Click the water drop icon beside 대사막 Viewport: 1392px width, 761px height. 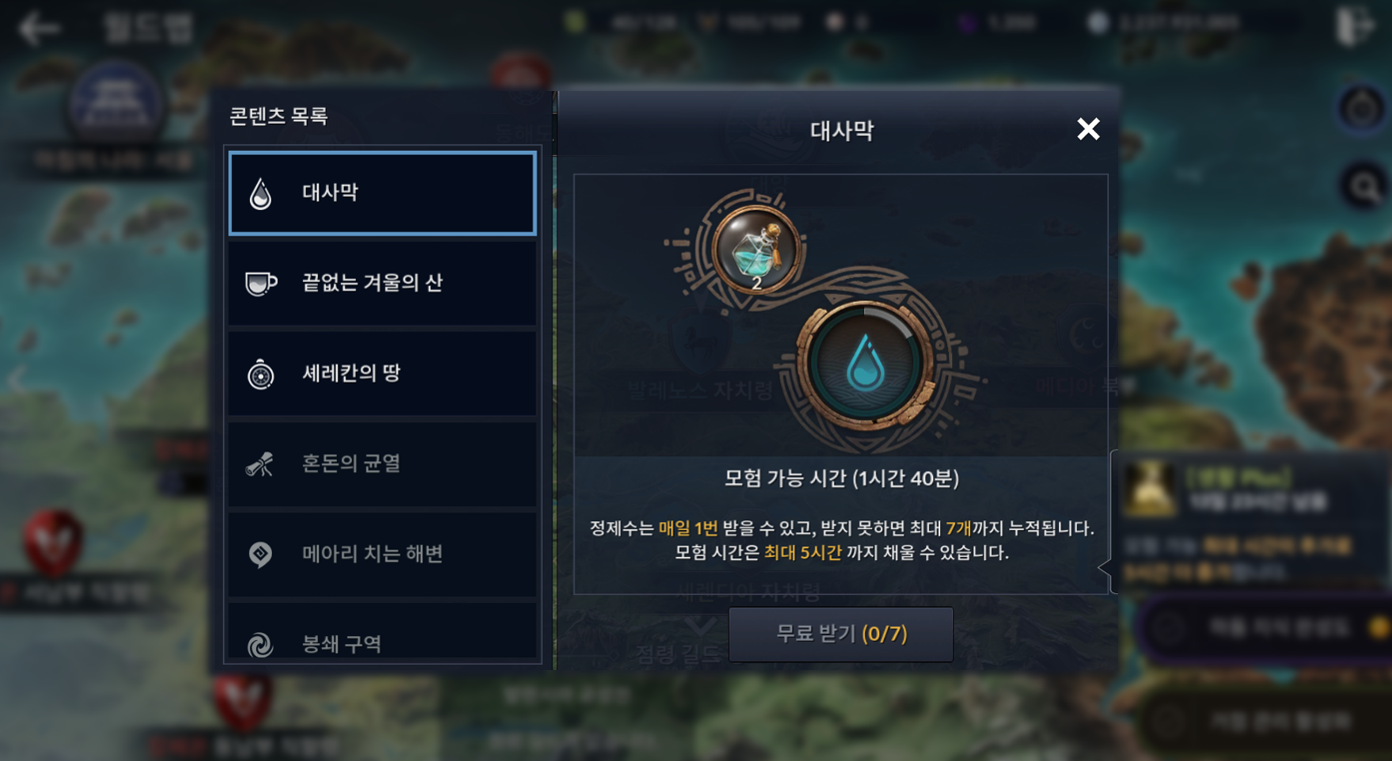[x=261, y=193]
